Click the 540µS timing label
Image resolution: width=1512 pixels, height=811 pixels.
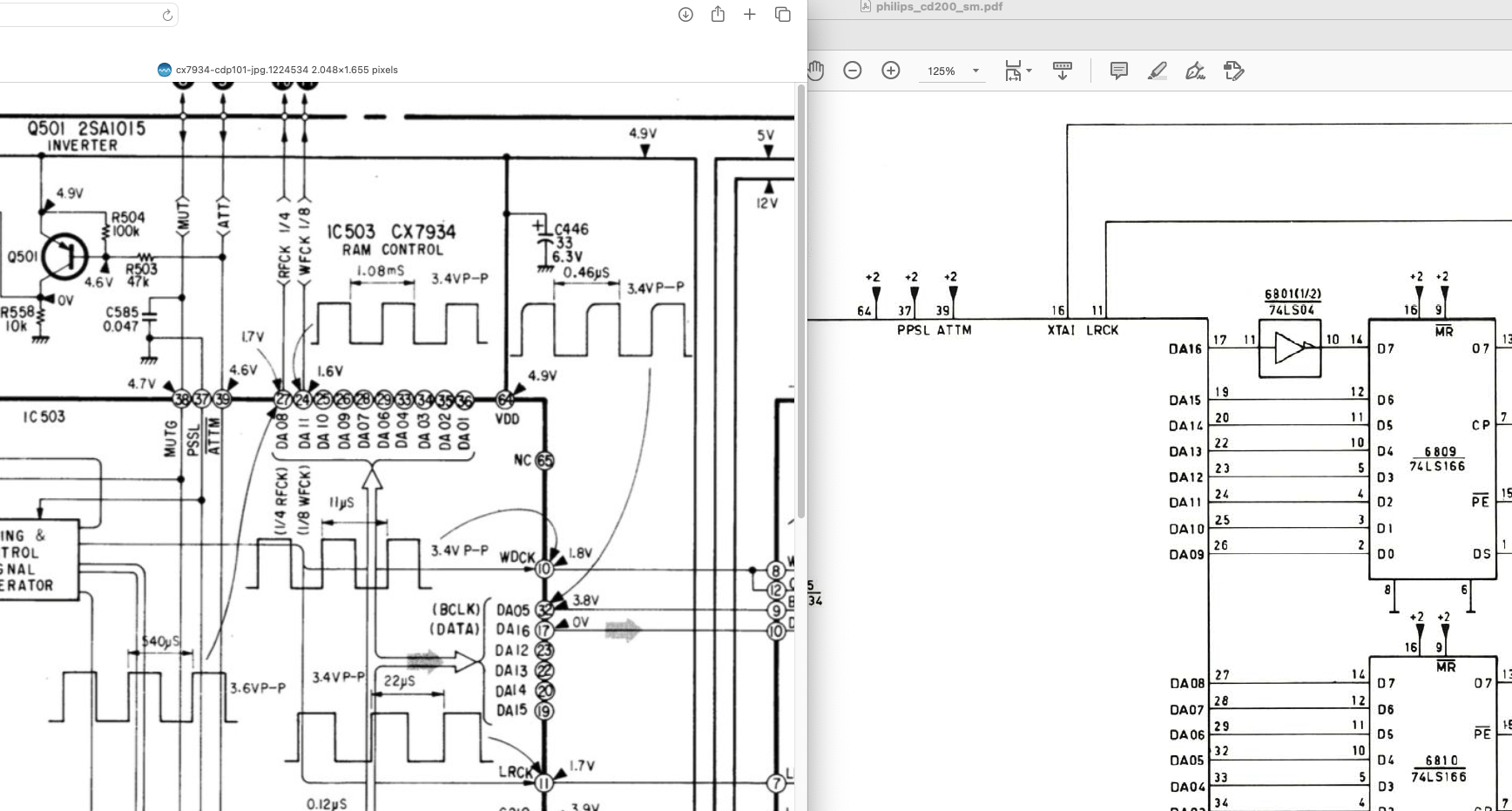coord(160,642)
